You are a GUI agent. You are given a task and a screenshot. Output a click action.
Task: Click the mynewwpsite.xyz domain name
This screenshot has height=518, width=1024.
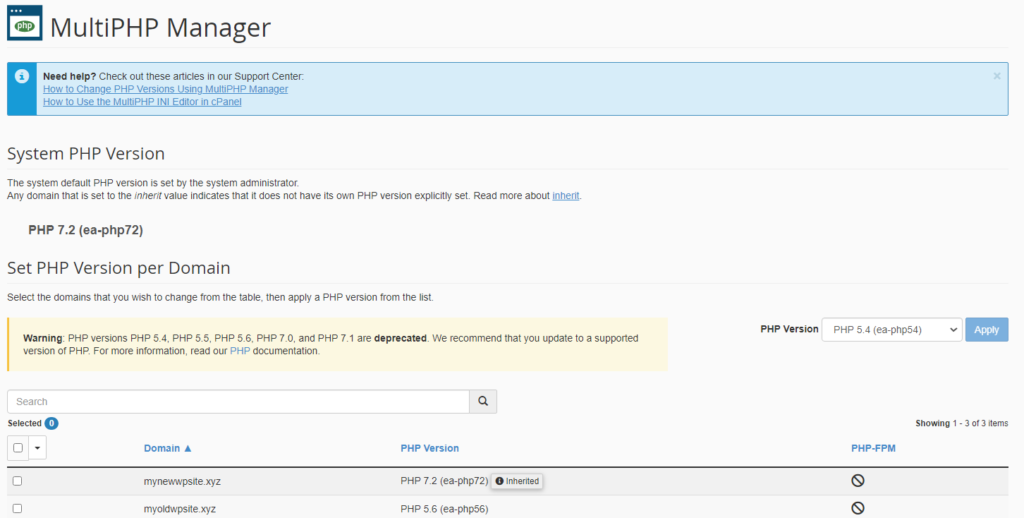click(182, 481)
